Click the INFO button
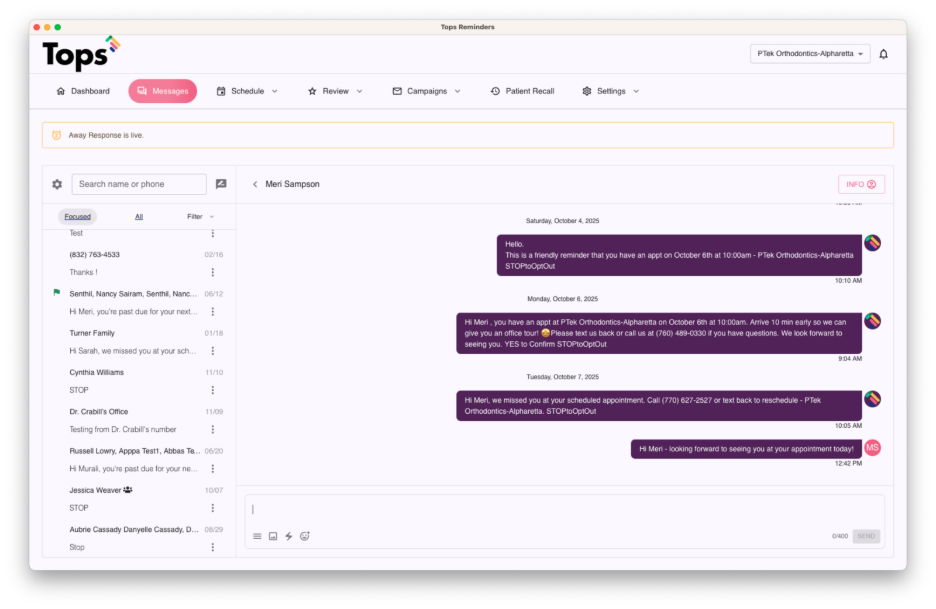 click(861, 184)
